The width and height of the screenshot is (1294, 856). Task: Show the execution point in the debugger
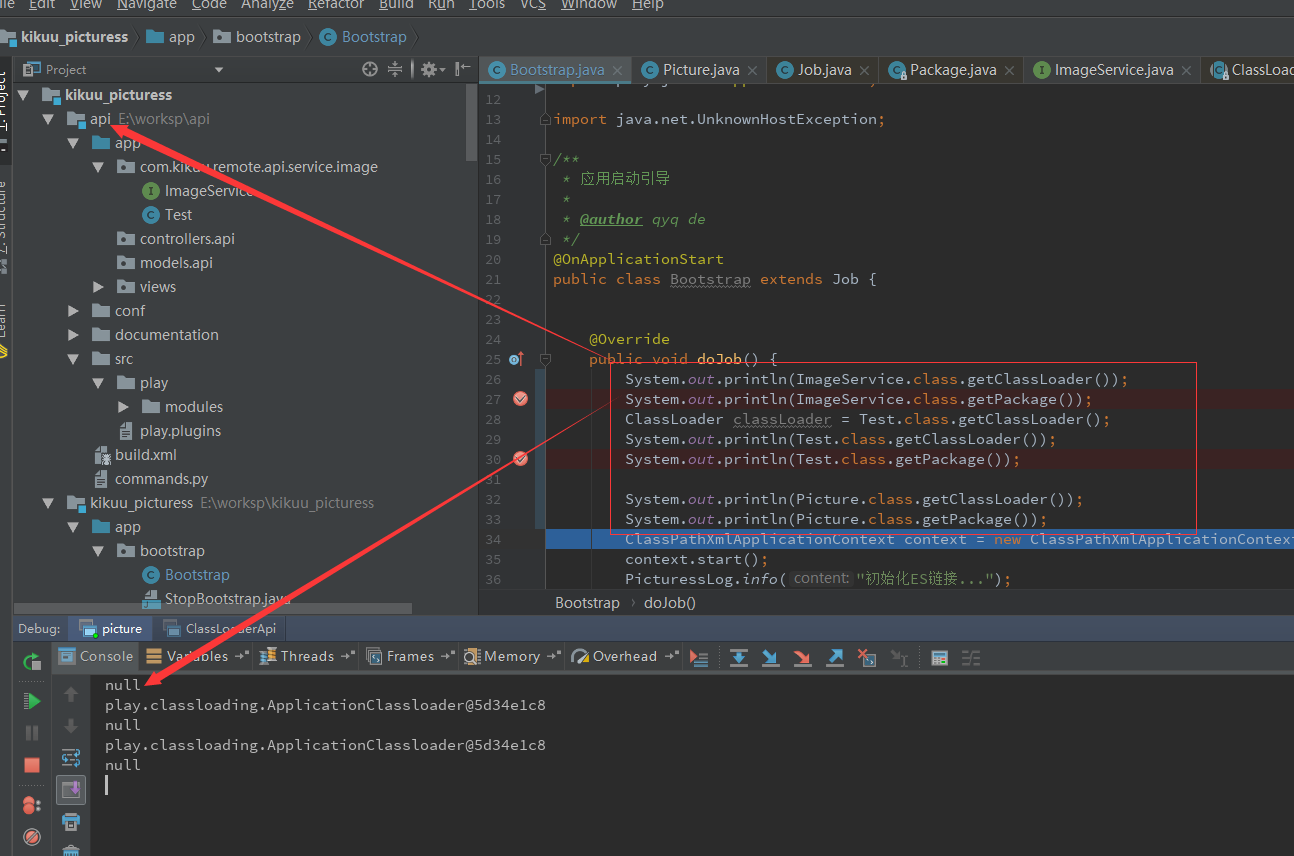[699, 657]
